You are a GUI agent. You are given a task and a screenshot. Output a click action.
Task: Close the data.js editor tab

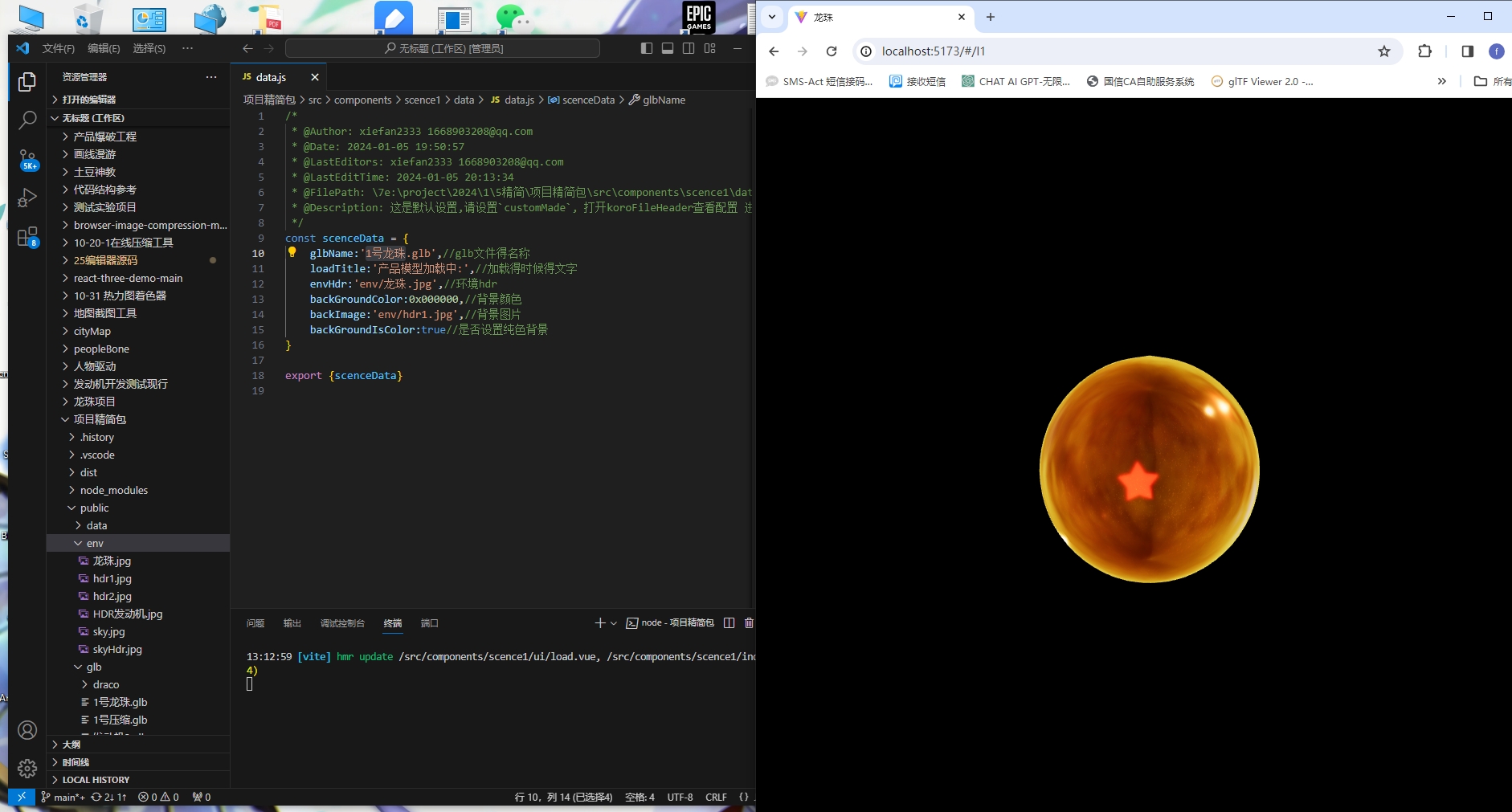coord(315,77)
